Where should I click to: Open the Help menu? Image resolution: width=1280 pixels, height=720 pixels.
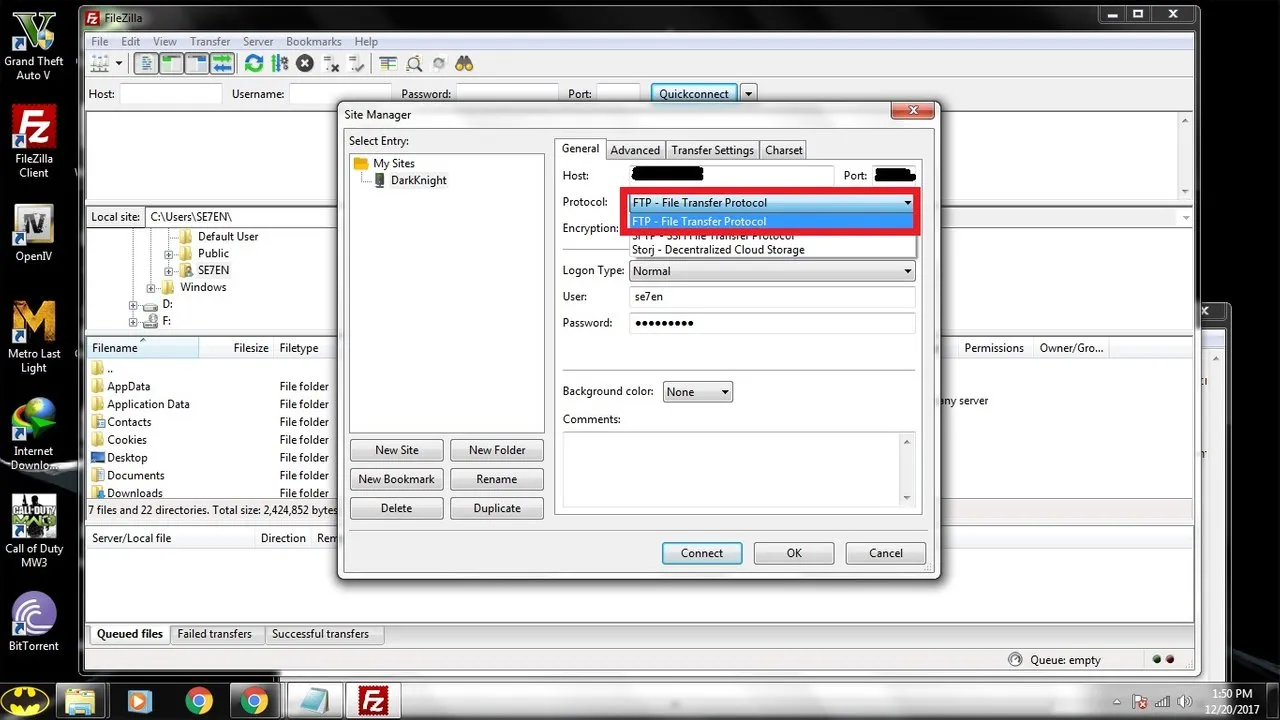(x=366, y=42)
